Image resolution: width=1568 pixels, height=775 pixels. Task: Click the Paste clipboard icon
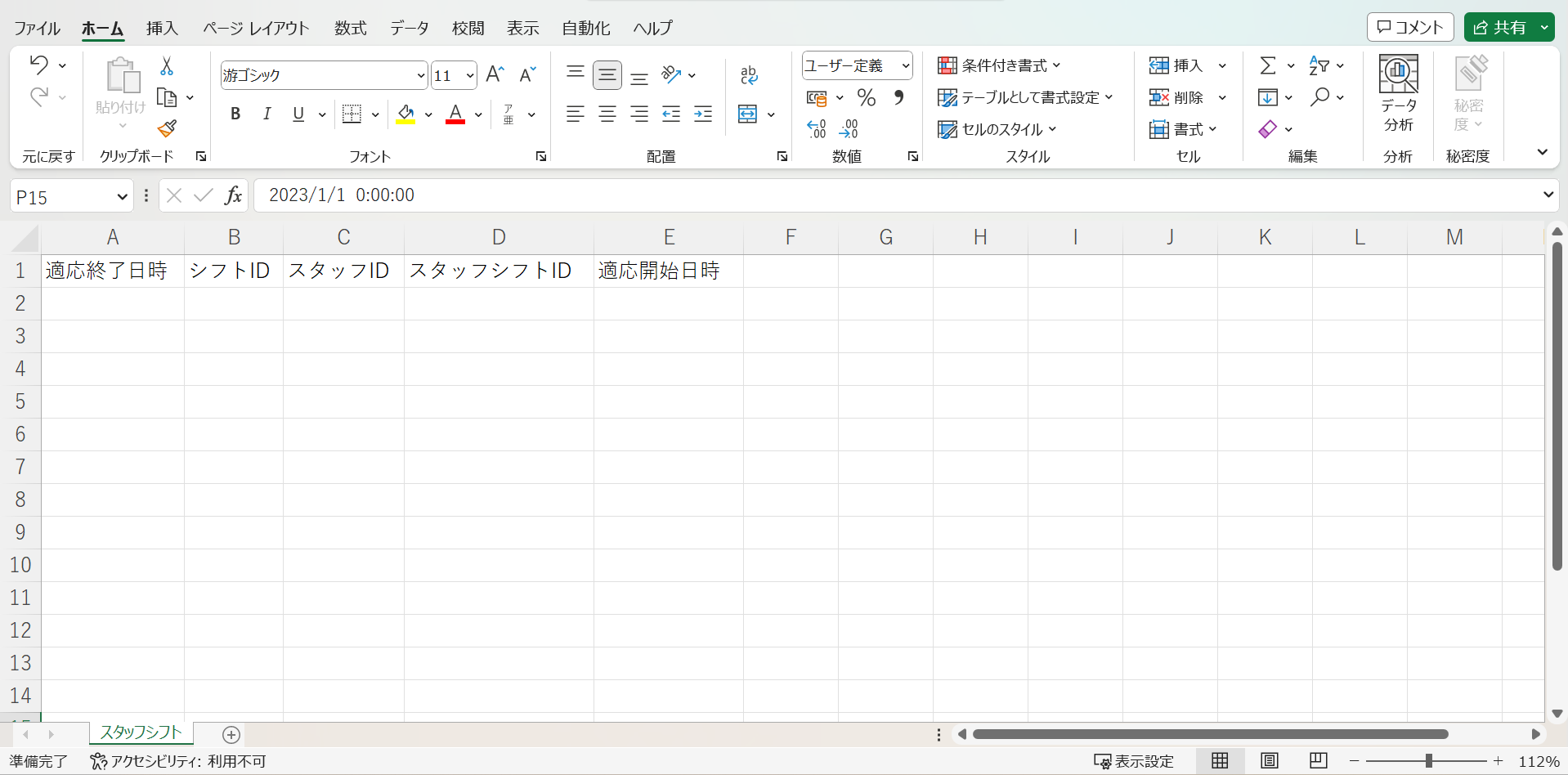122,75
